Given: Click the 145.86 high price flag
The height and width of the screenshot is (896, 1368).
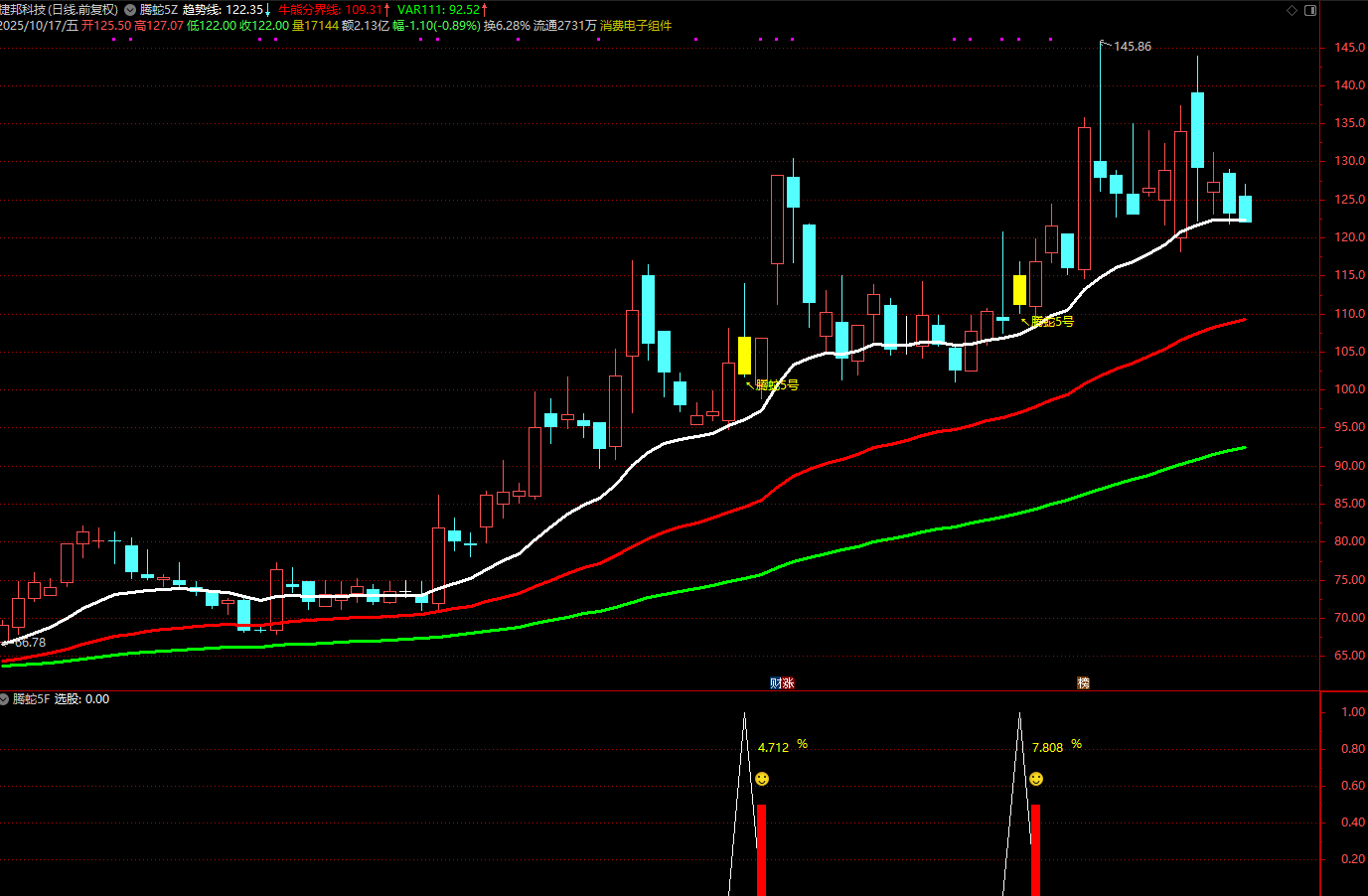Looking at the screenshot, I should 1132,47.
